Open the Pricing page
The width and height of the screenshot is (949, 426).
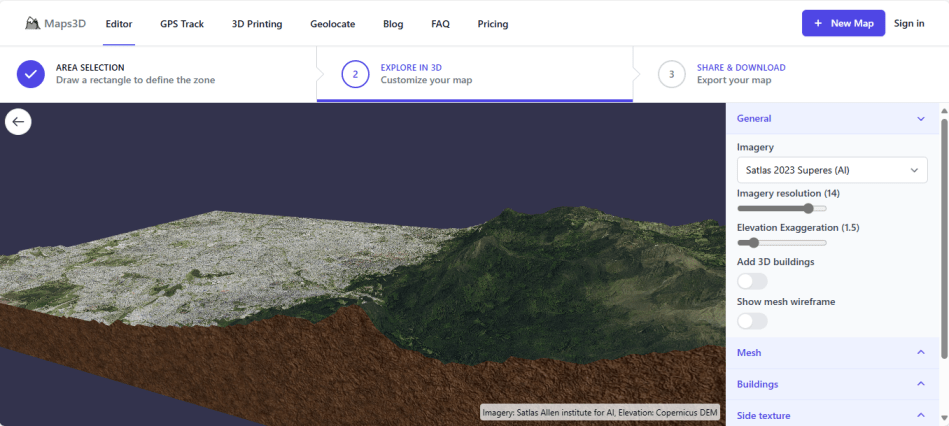click(x=492, y=23)
